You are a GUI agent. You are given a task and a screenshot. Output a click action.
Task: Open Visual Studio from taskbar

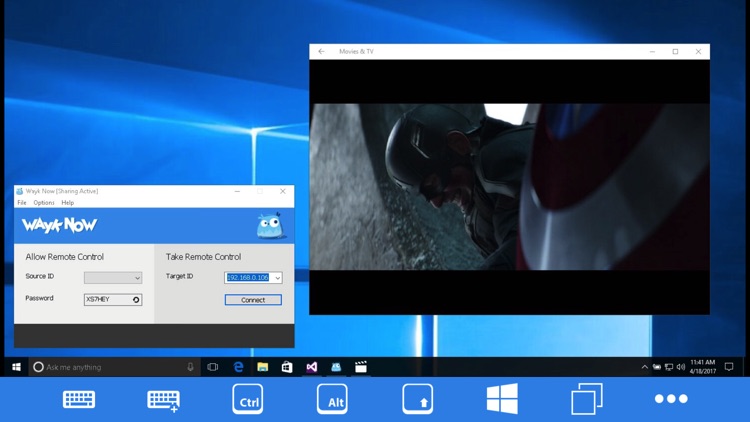(311, 367)
